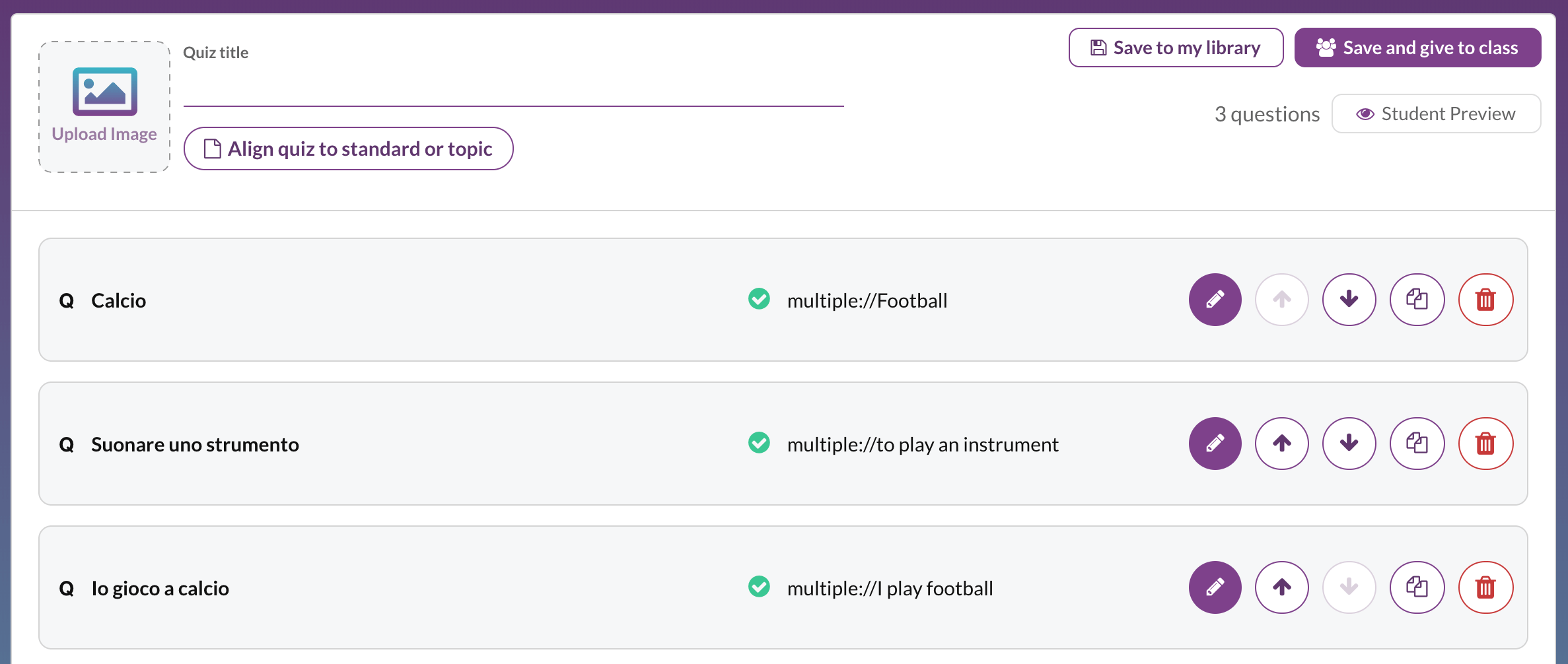Delete the Calcio question
1568x664 pixels.
[x=1486, y=300]
